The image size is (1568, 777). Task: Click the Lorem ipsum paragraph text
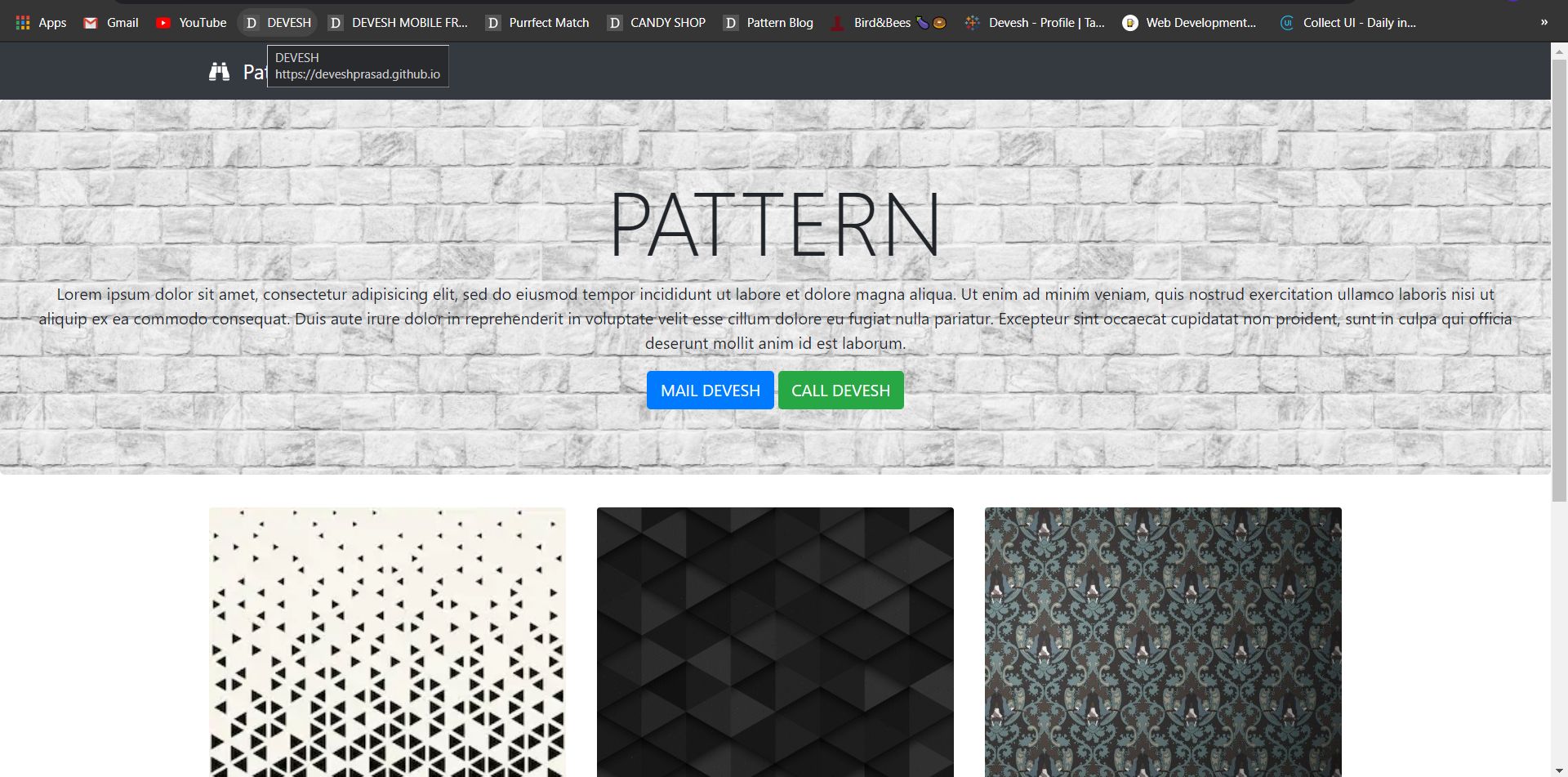(x=775, y=319)
